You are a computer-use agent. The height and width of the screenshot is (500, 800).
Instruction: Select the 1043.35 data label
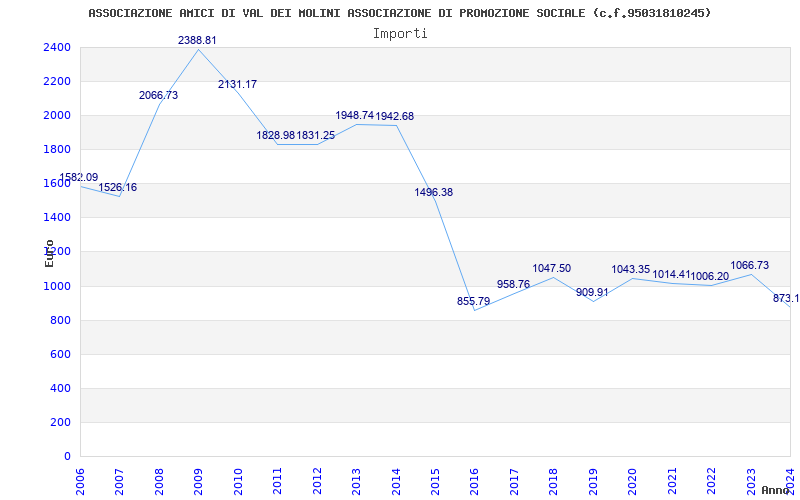631,269
